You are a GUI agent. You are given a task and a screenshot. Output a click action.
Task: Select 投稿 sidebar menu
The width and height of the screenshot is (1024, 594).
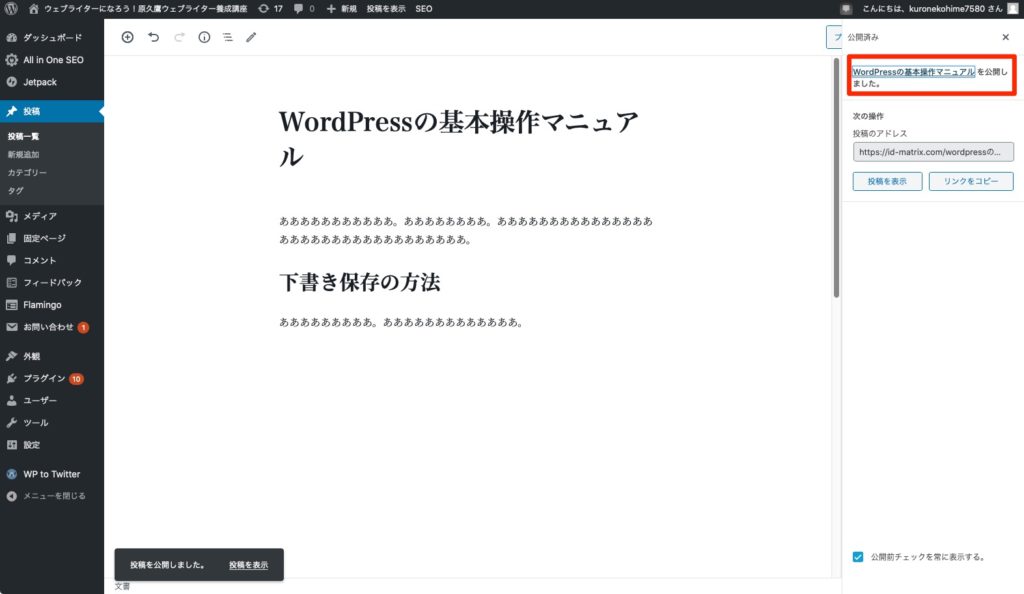[52, 111]
